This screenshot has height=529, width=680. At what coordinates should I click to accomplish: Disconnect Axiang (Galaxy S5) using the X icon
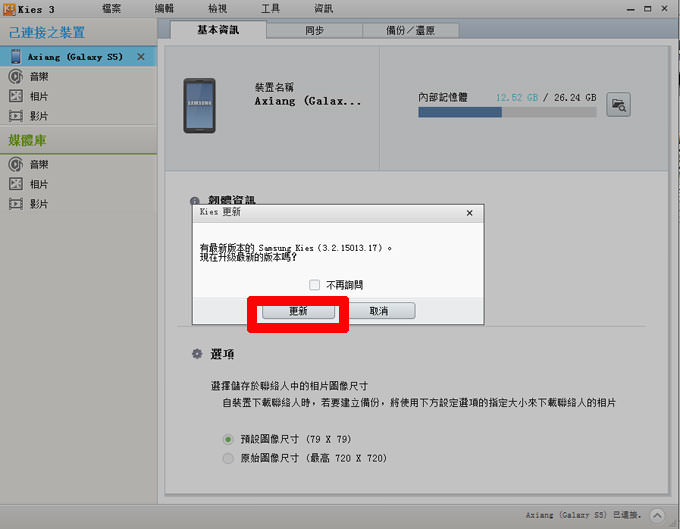coord(140,57)
